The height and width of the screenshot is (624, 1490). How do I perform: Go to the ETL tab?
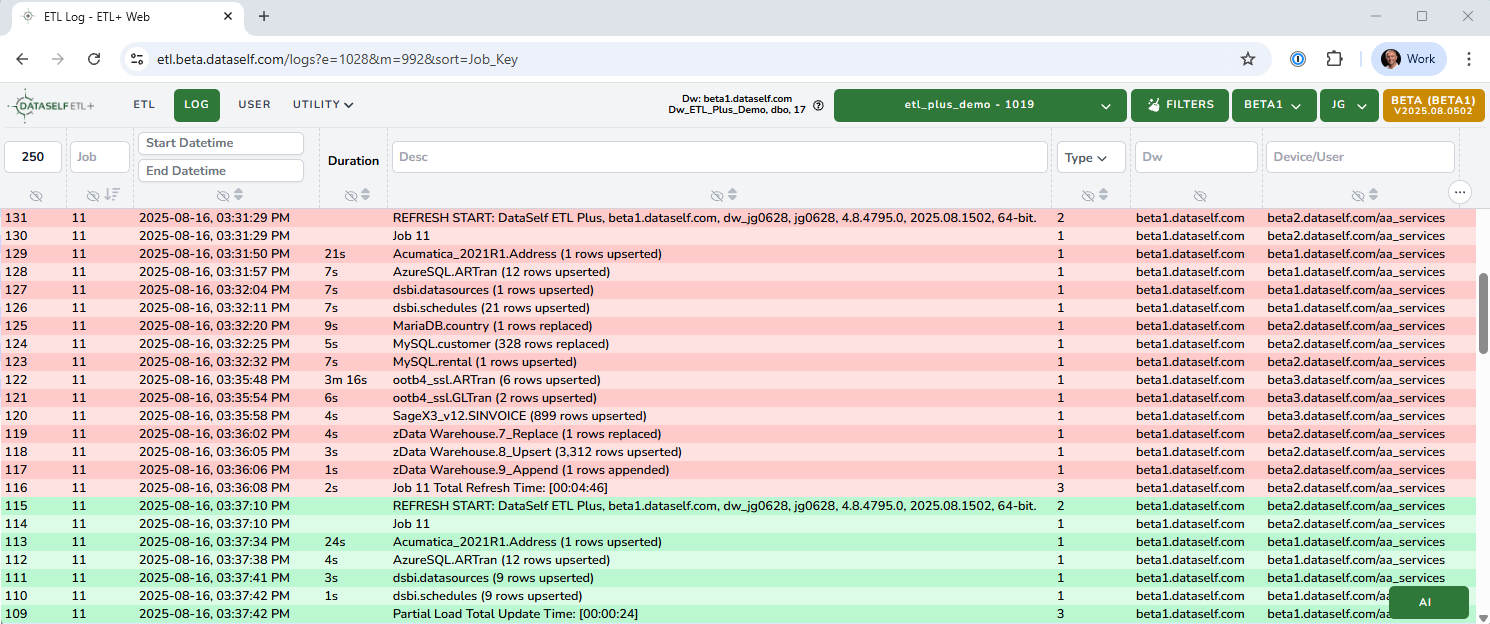coord(145,104)
